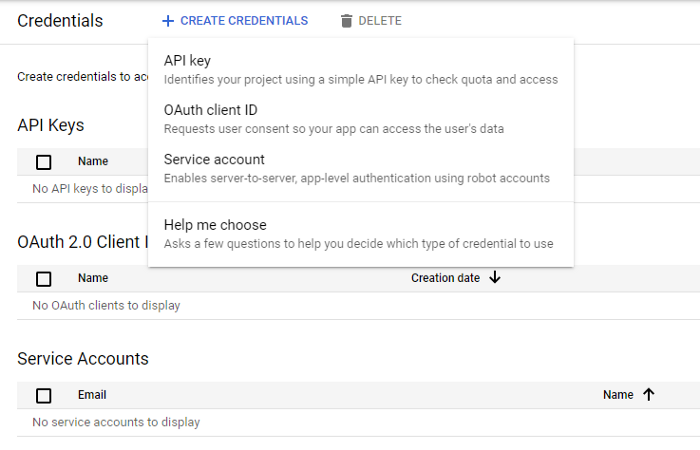
Task: Click Name header in API Keys table
Action: coord(93,161)
